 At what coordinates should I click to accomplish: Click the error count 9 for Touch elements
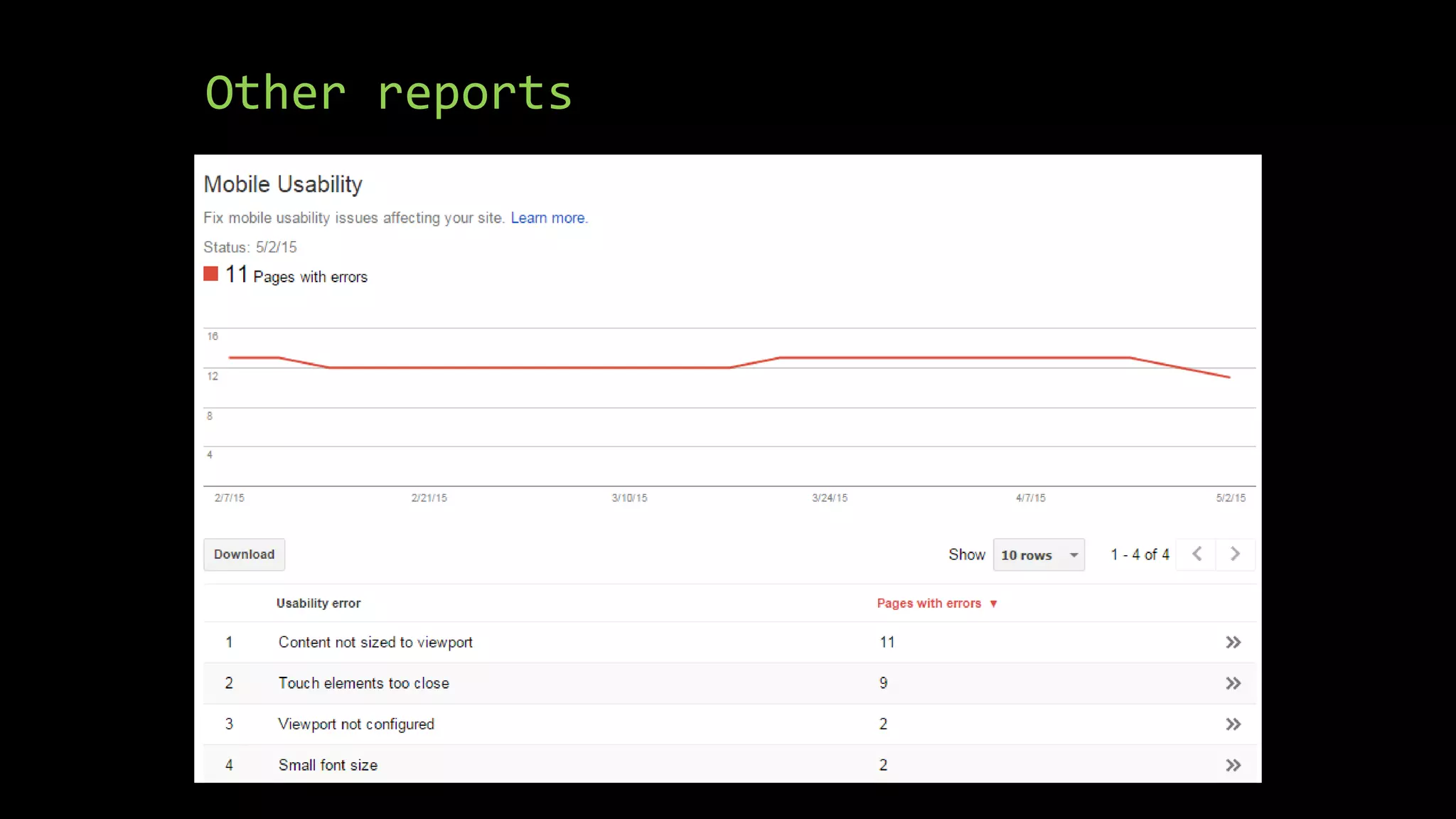(883, 683)
